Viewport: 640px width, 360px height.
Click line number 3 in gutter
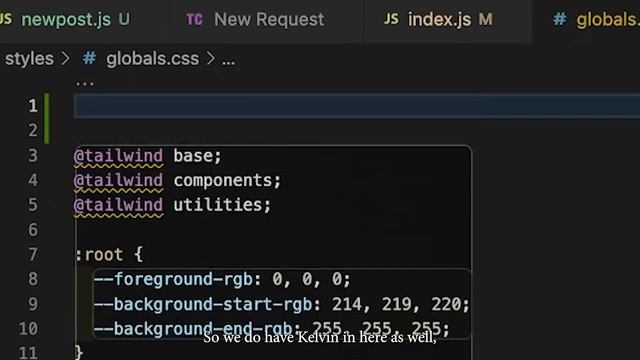pyautogui.click(x=33, y=156)
